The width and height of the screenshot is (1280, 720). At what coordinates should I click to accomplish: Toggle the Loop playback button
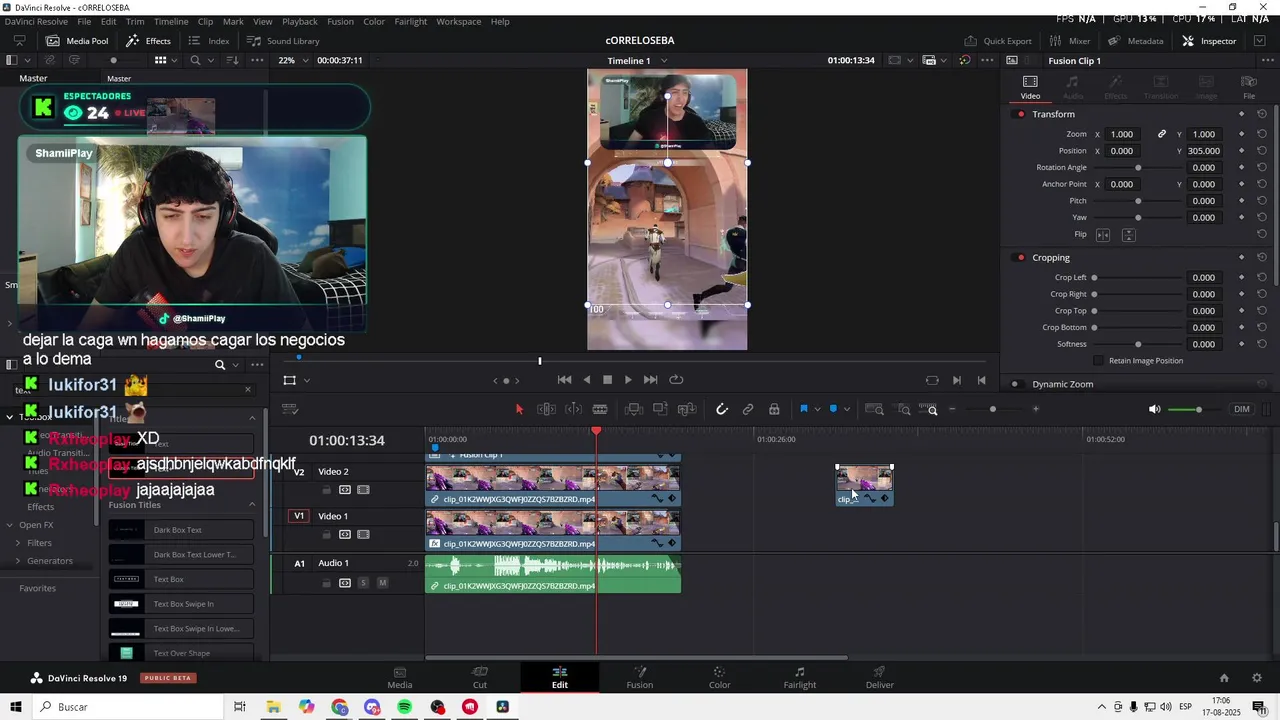point(676,380)
